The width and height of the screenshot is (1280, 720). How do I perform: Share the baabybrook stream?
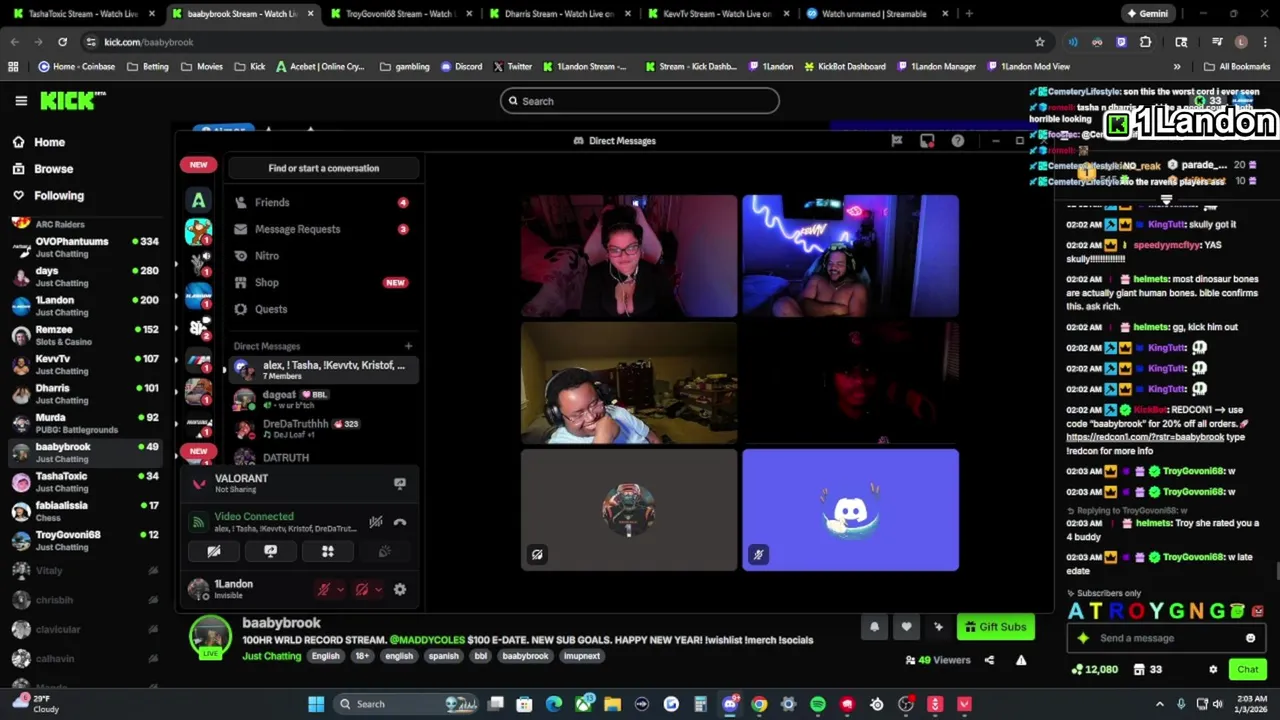[x=989, y=660]
